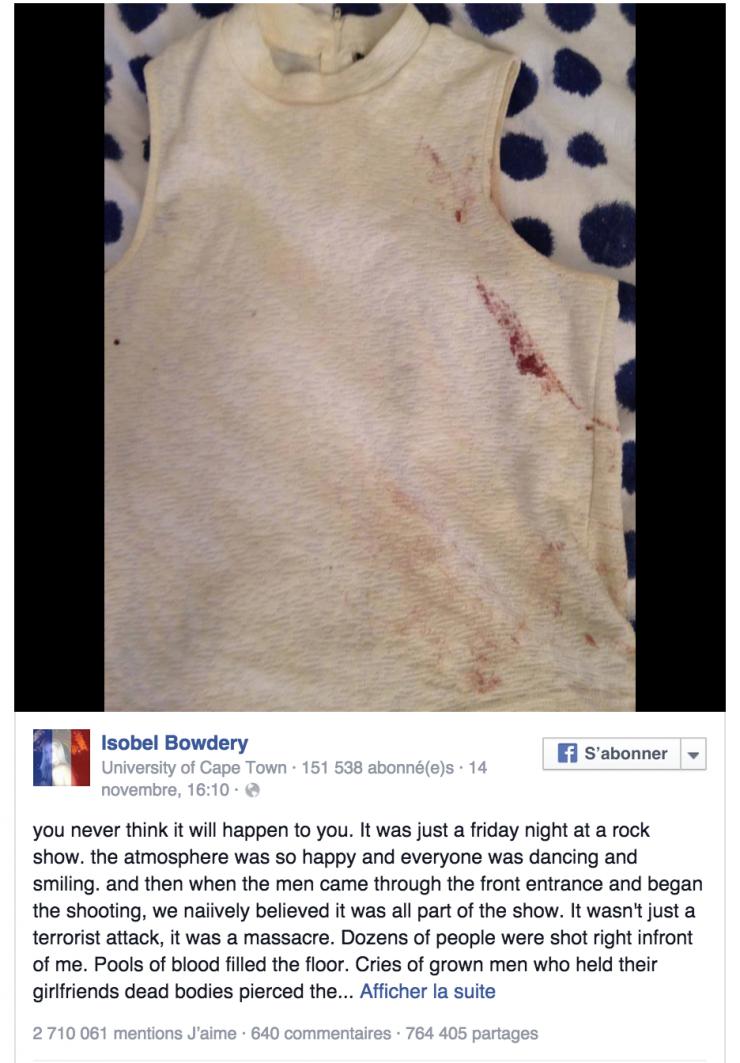Click the black bar left of the photo
740x1063 pixels.
tap(60, 357)
